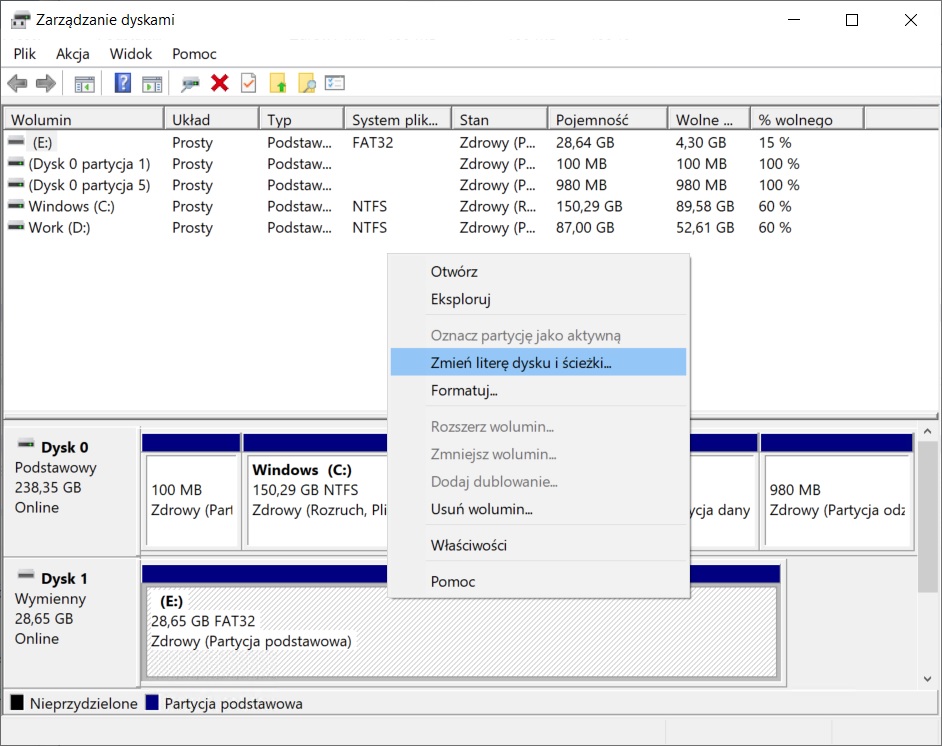
Task: Select 'Formatuj...' from context menu
Action: coord(464,391)
